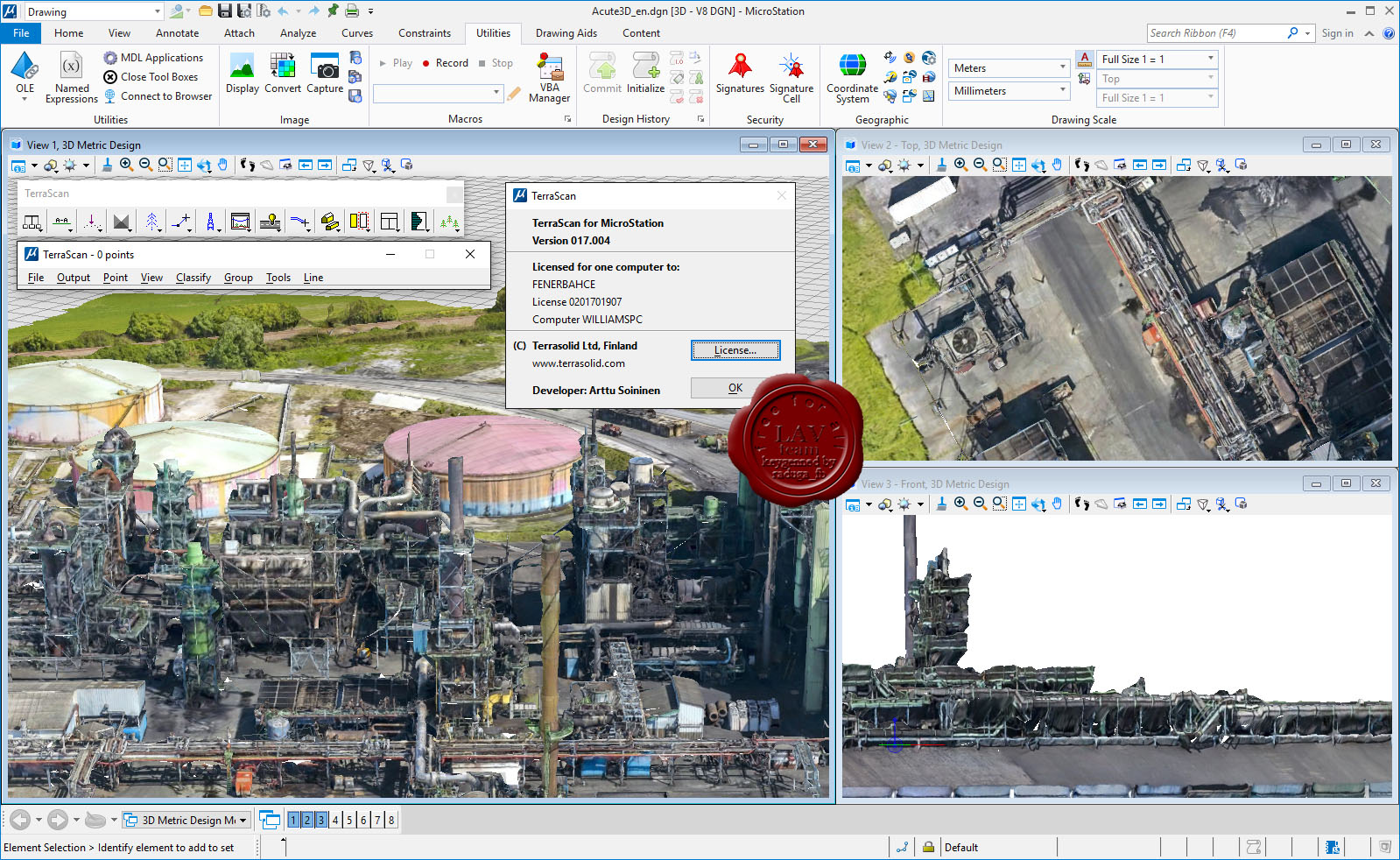
Task: Click the Initialize design history icon
Action: 645,74
